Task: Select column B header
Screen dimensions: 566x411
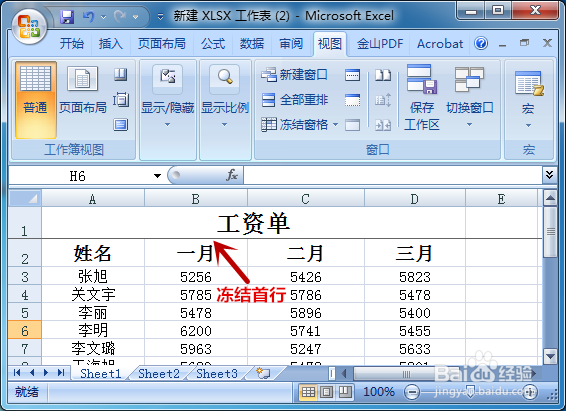Action: coord(196,198)
